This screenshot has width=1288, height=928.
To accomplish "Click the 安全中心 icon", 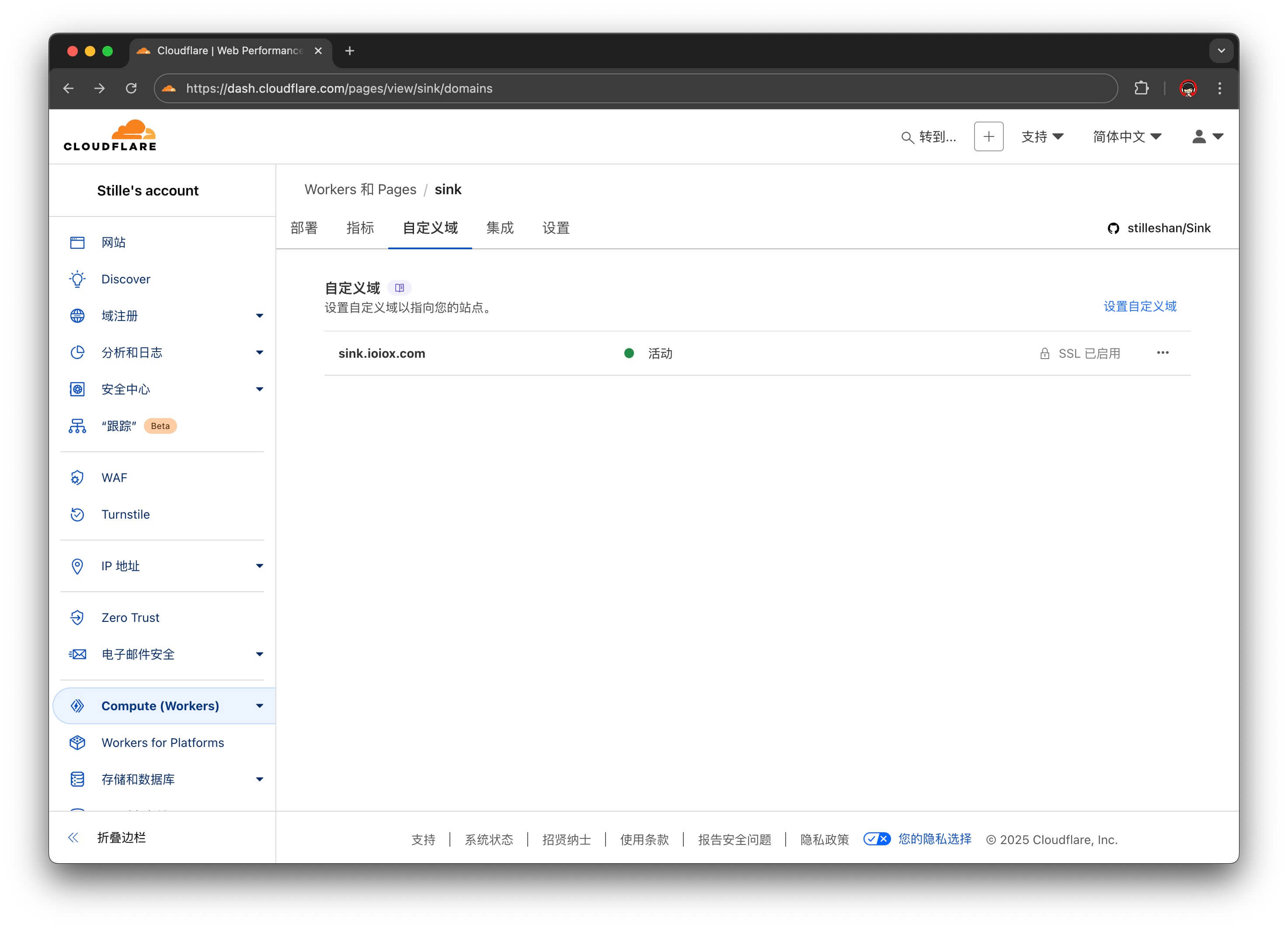I will (77, 389).
